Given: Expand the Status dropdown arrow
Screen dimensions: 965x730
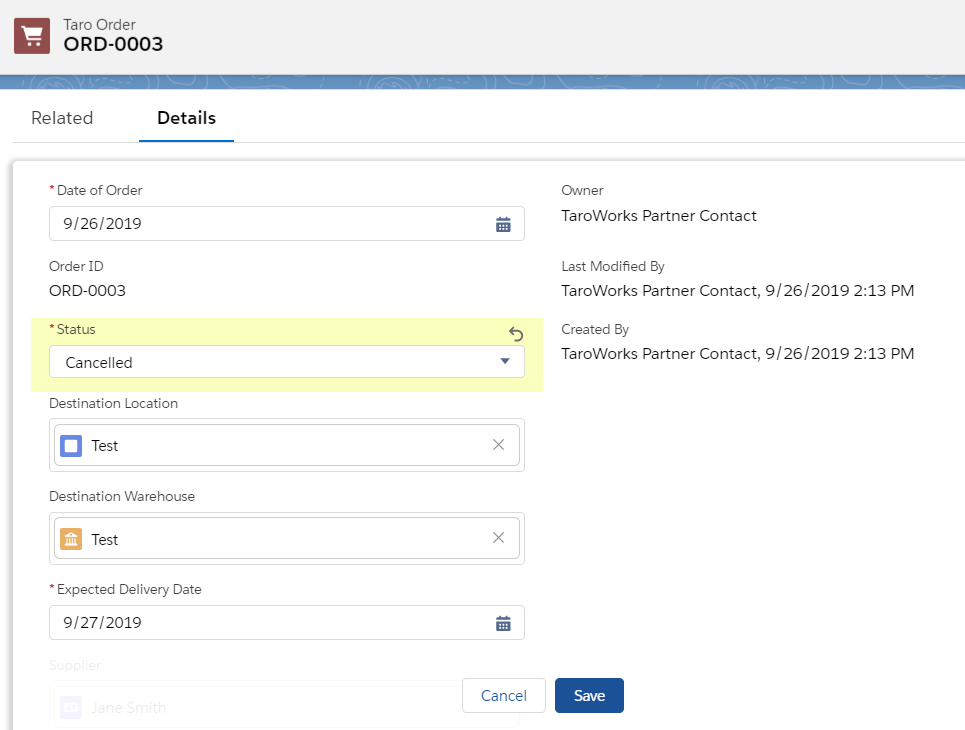Looking at the screenshot, I should click(505, 361).
